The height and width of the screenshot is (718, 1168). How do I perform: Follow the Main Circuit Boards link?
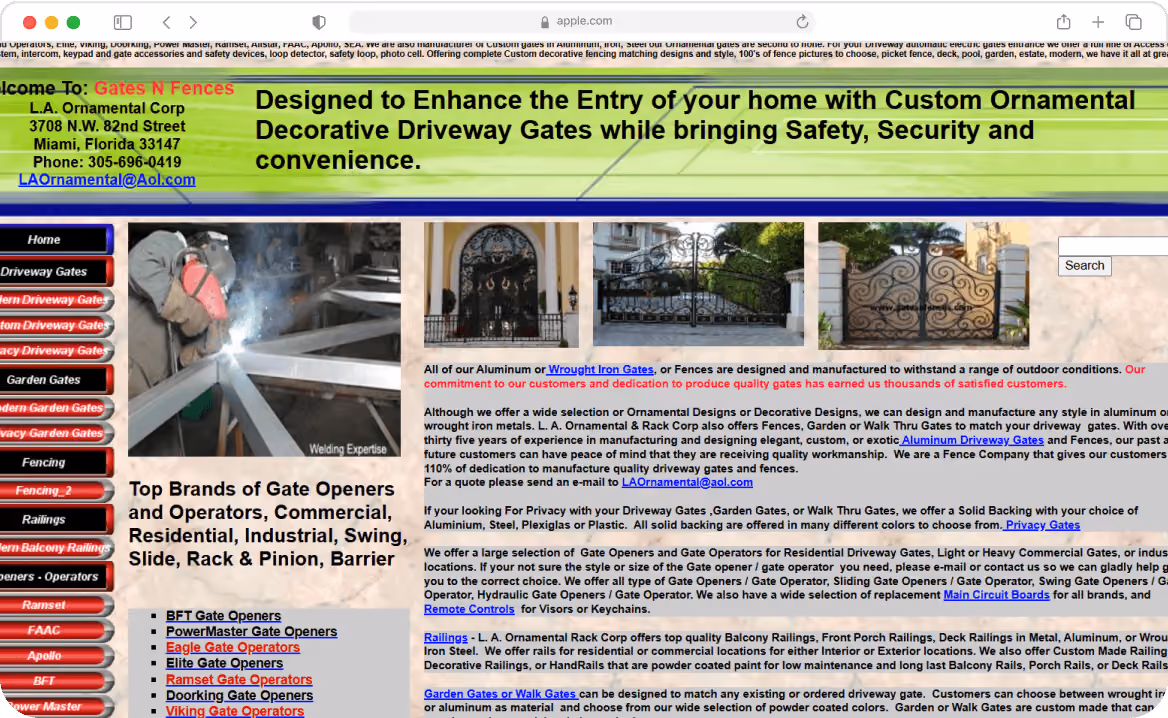pyautogui.click(x=996, y=595)
